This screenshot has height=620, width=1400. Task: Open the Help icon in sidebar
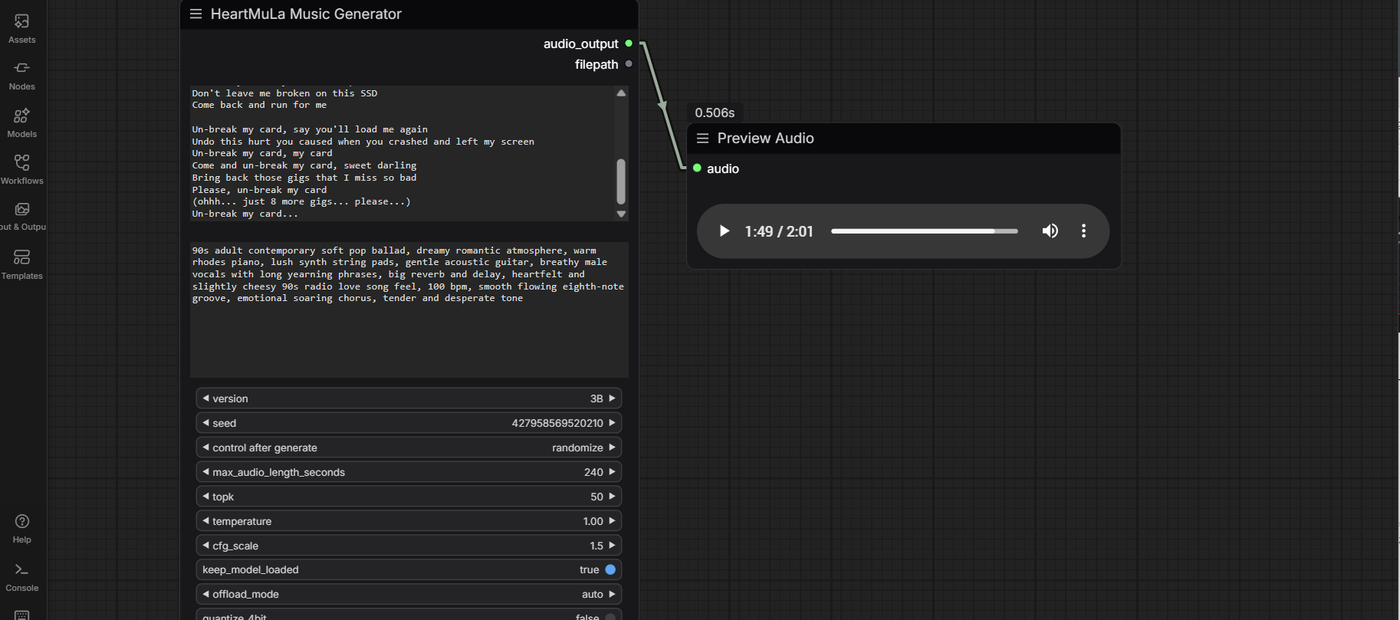tap(21, 527)
